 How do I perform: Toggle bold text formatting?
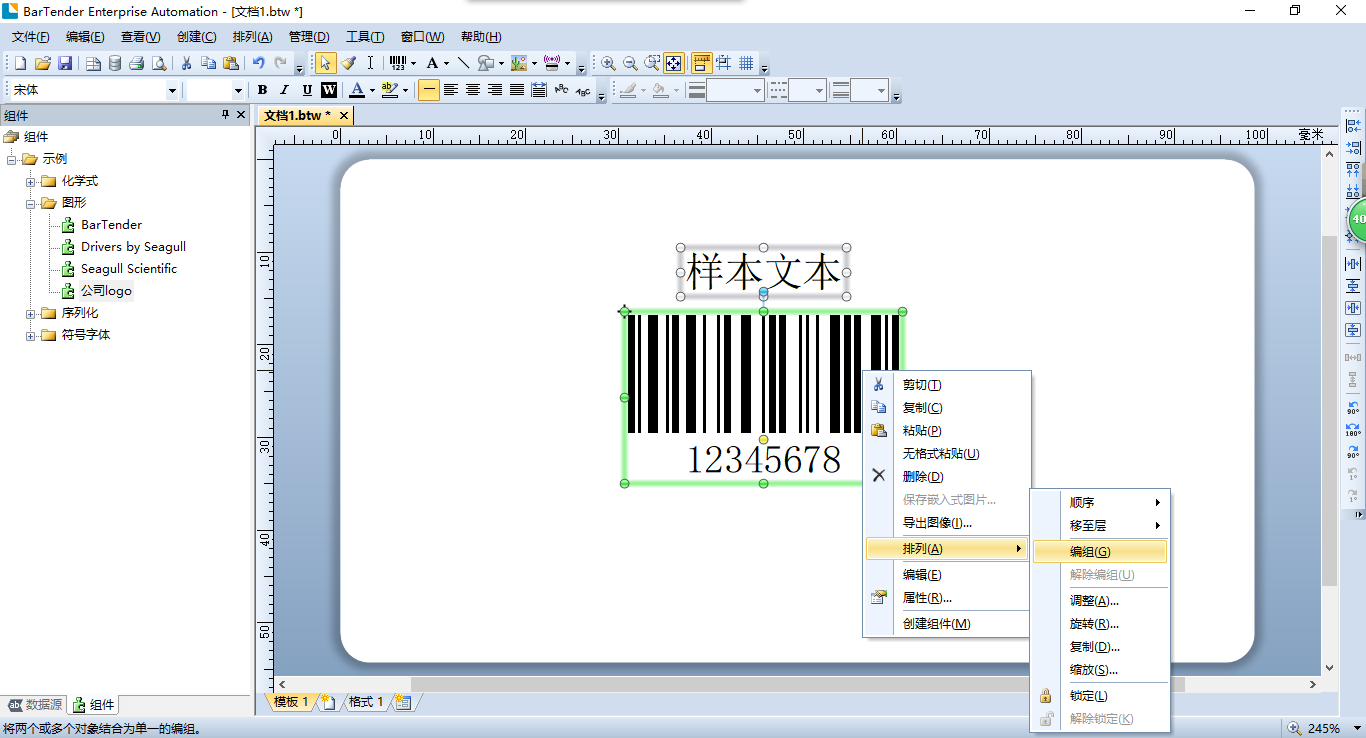click(262, 90)
